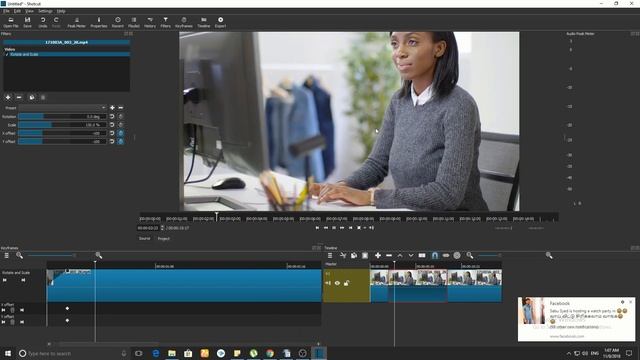The width and height of the screenshot is (640, 360).
Task: Click the Filters toolbar icon
Action: (165, 22)
